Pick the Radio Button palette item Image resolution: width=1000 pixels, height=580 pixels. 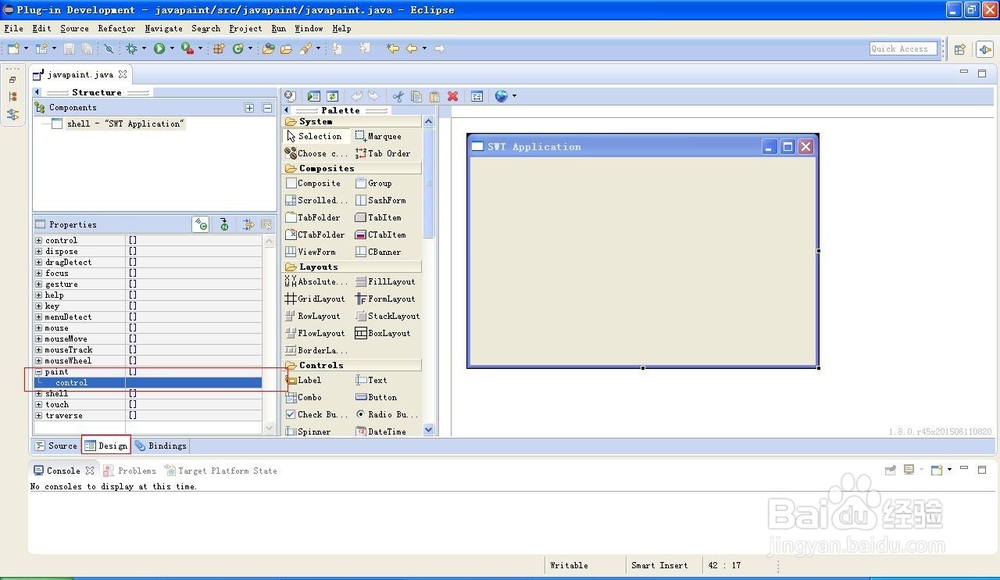(386, 414)
